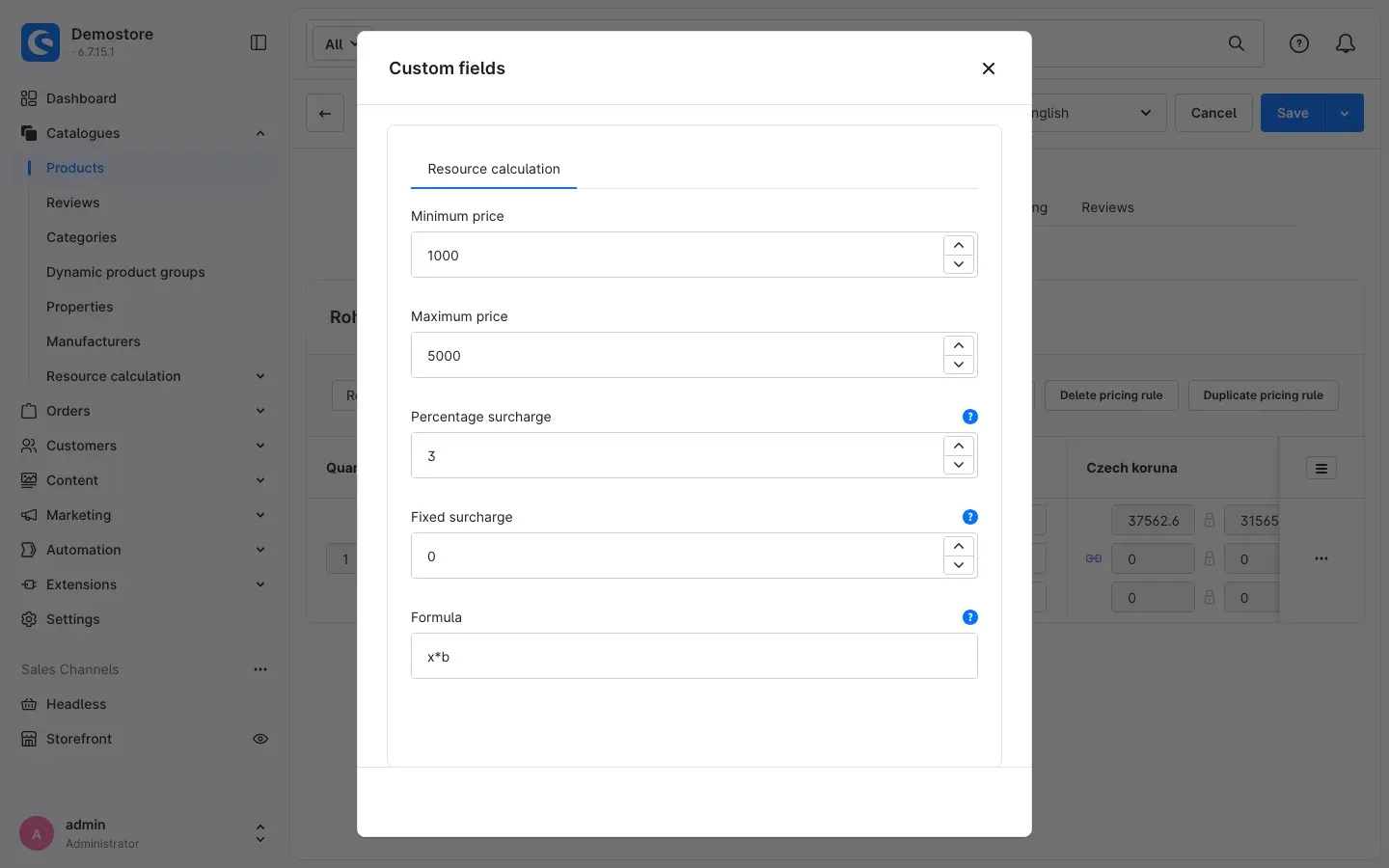The height and width of the screenshot is (868, 1389).
Task: Open Categories in the sidebar
Action: coord(81,237)
